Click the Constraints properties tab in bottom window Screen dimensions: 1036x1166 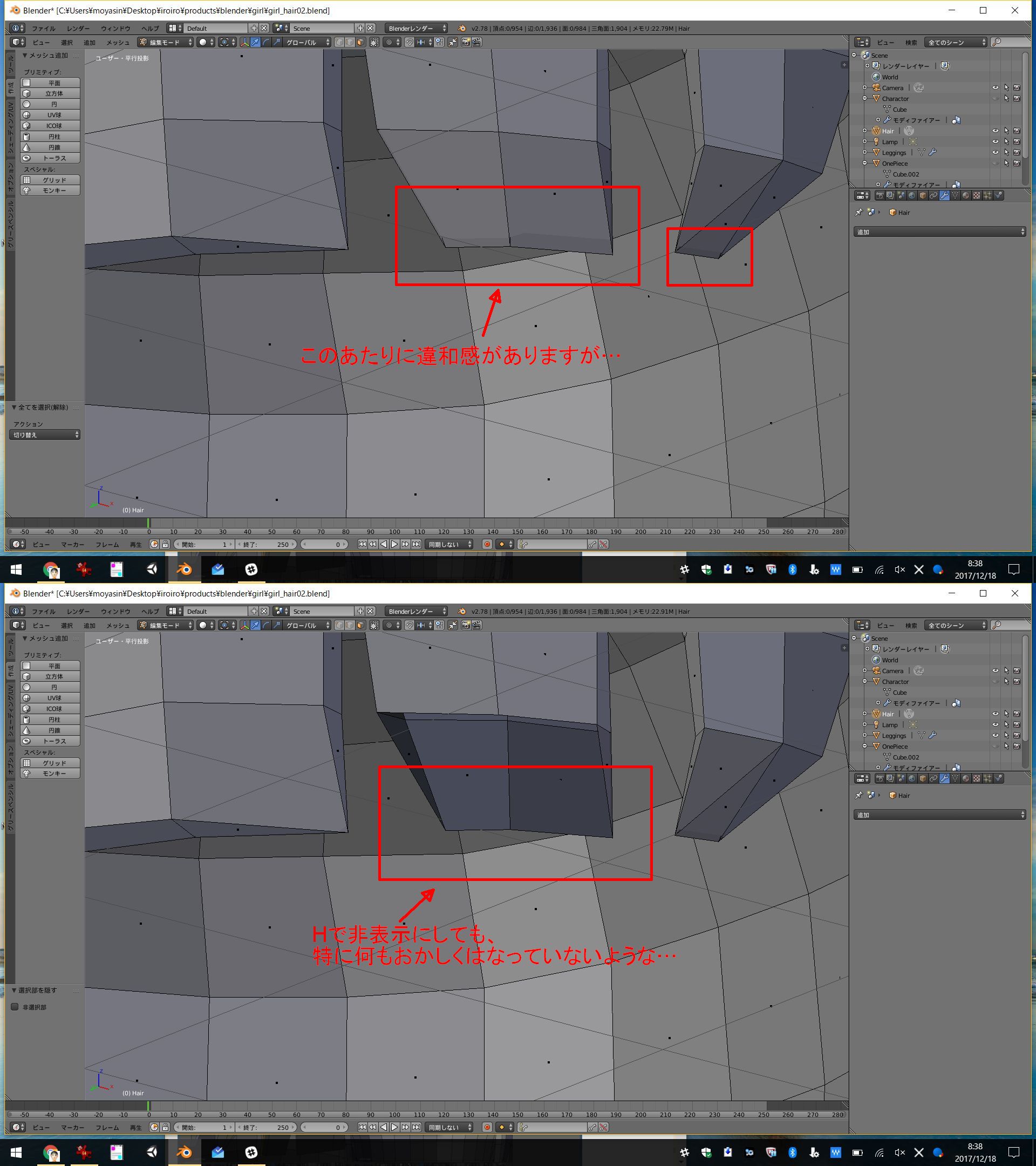933,778
